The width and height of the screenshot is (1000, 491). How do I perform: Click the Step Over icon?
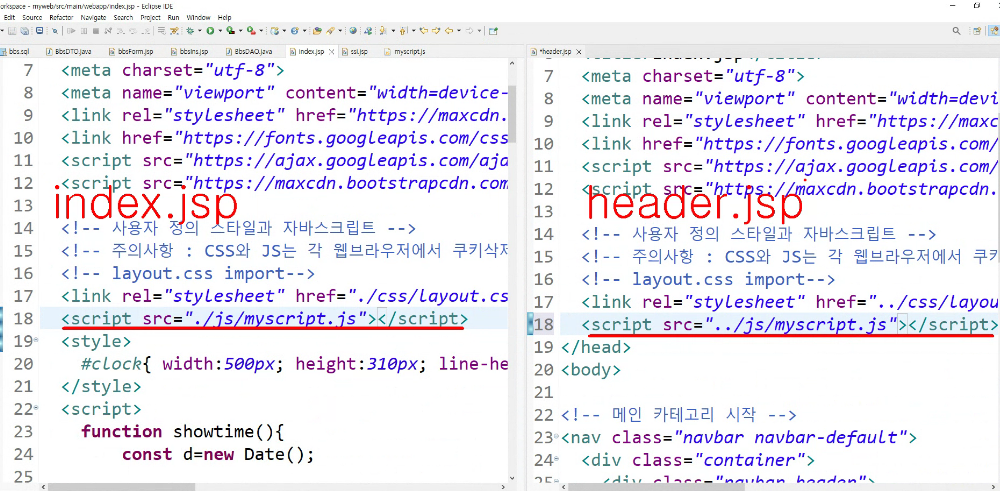tap(133, 30)
